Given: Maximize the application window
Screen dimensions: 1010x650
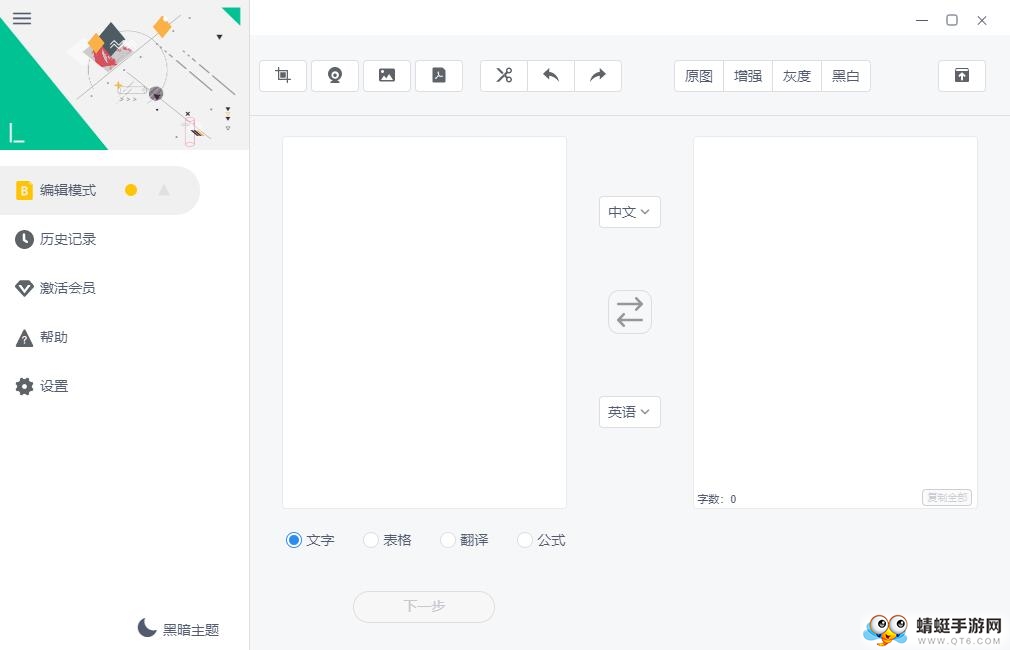Looking at the screenshot, I should [952, 21].
